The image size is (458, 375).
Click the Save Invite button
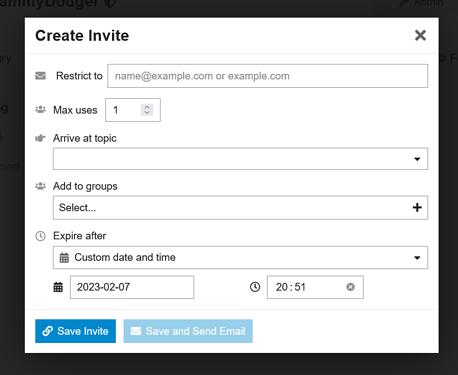(x=76, y=331)
